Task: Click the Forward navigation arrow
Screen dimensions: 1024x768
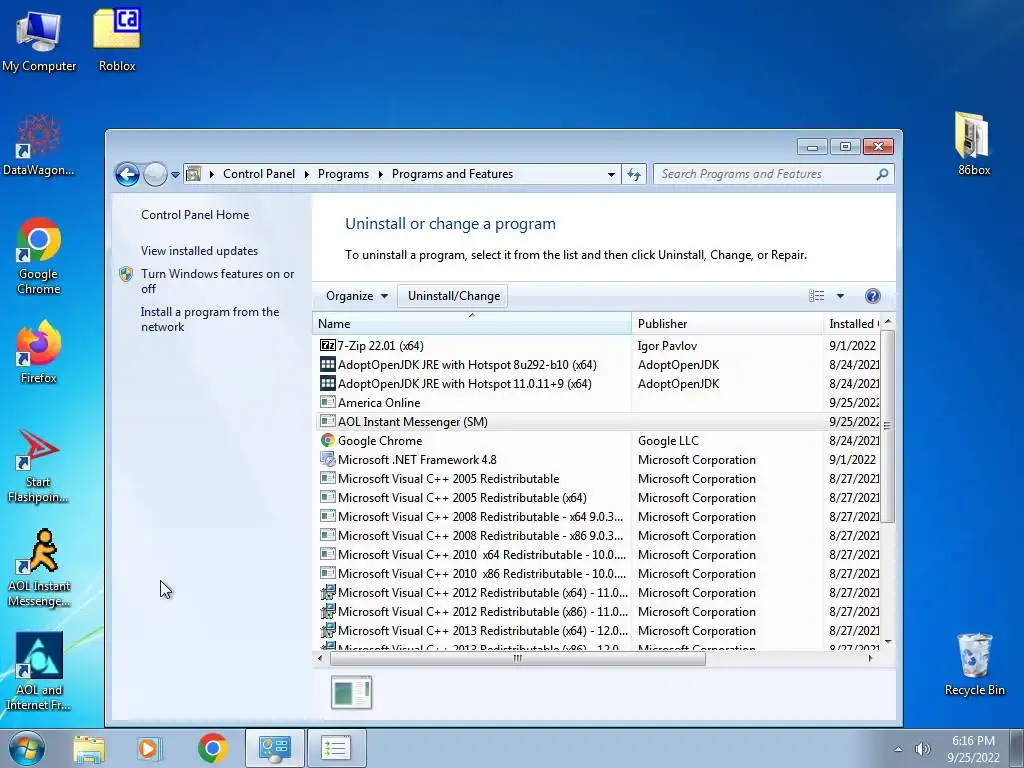Action: click(x=155, y=174)
